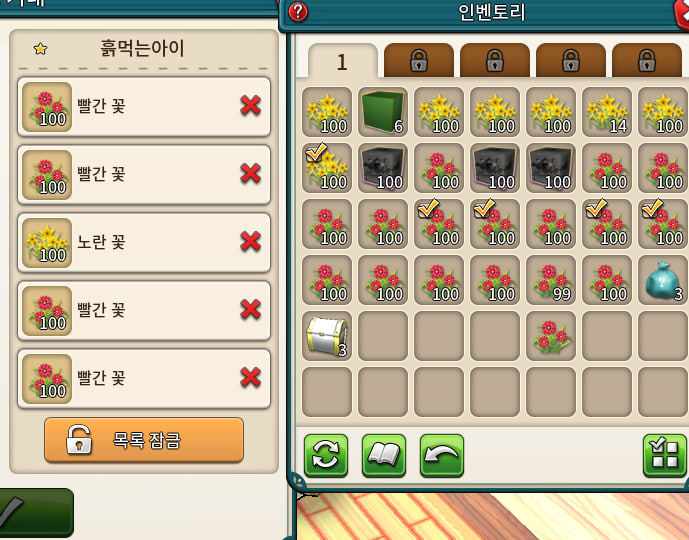Screen dimensions: 689x540
Task: Select the white treasure chest item
Action: (327, 336)
